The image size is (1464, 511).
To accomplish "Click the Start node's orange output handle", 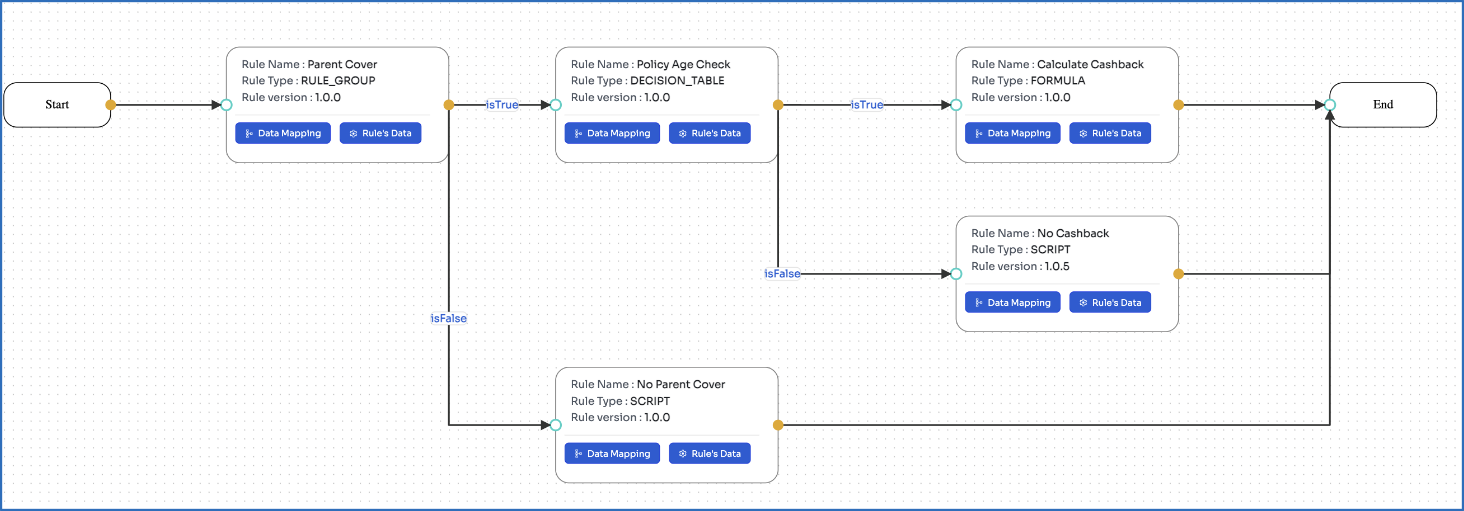I will (110, 104).
